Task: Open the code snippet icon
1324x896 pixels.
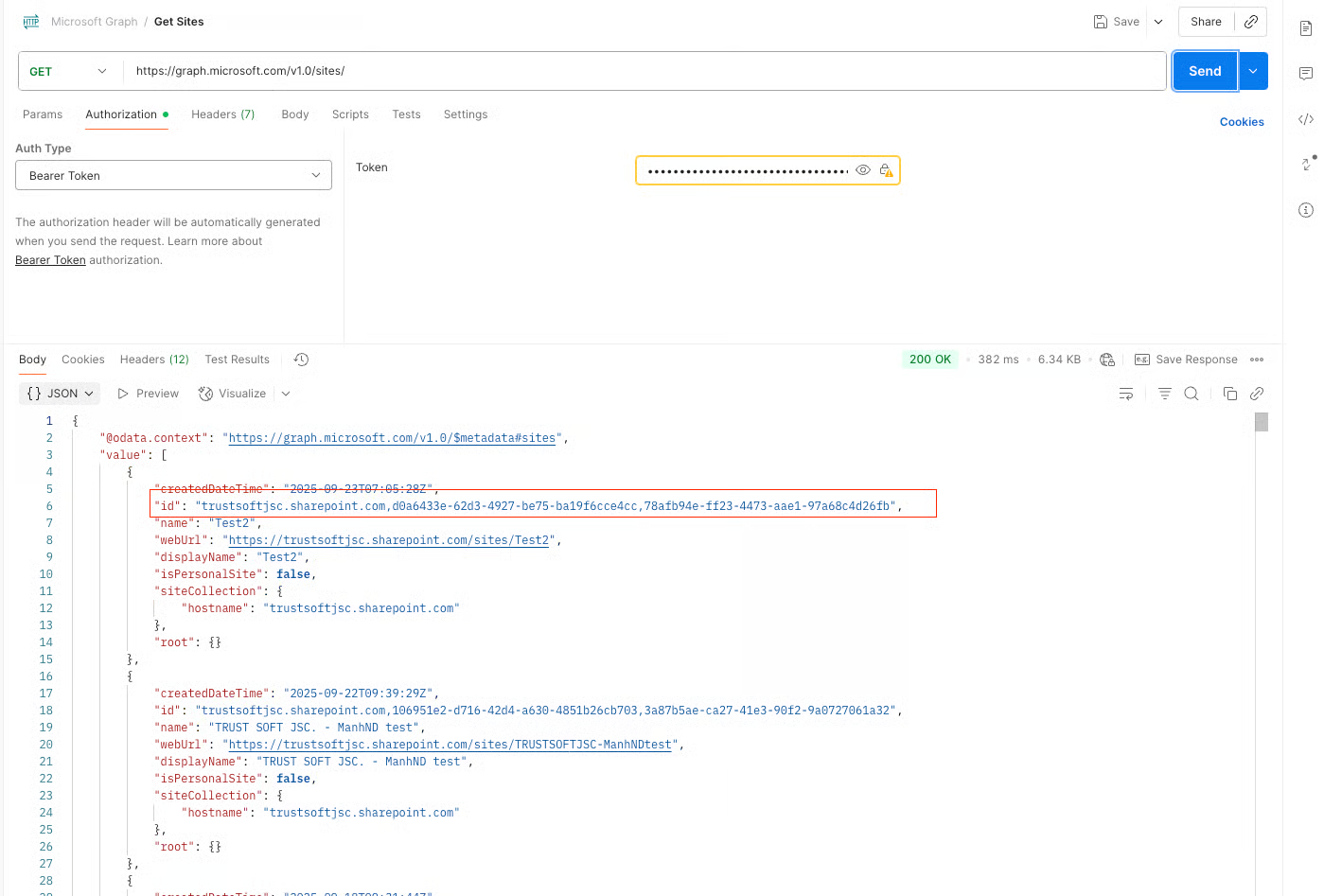Action: tap(1305, 119)
